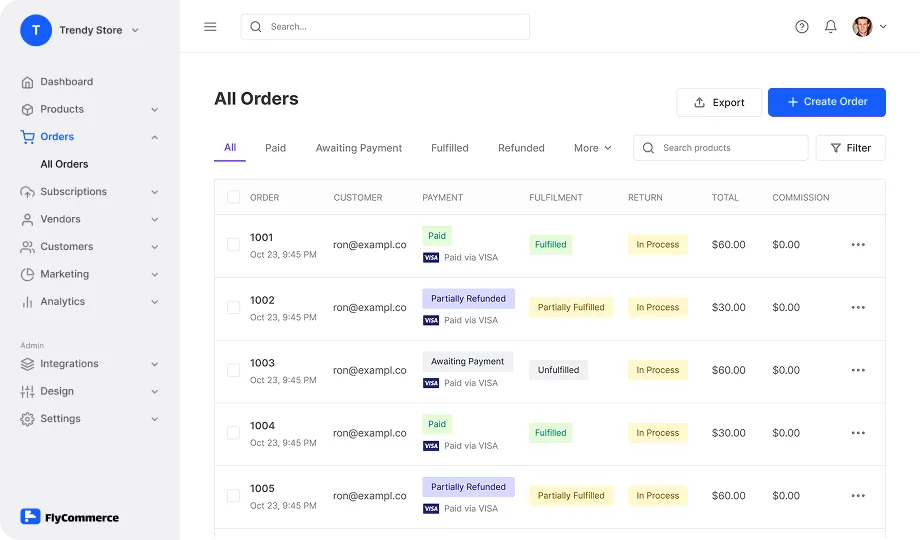Open the hamburger menu icon
The height and width of the screenshot is (540, 920).
click(x=210, y=27)
